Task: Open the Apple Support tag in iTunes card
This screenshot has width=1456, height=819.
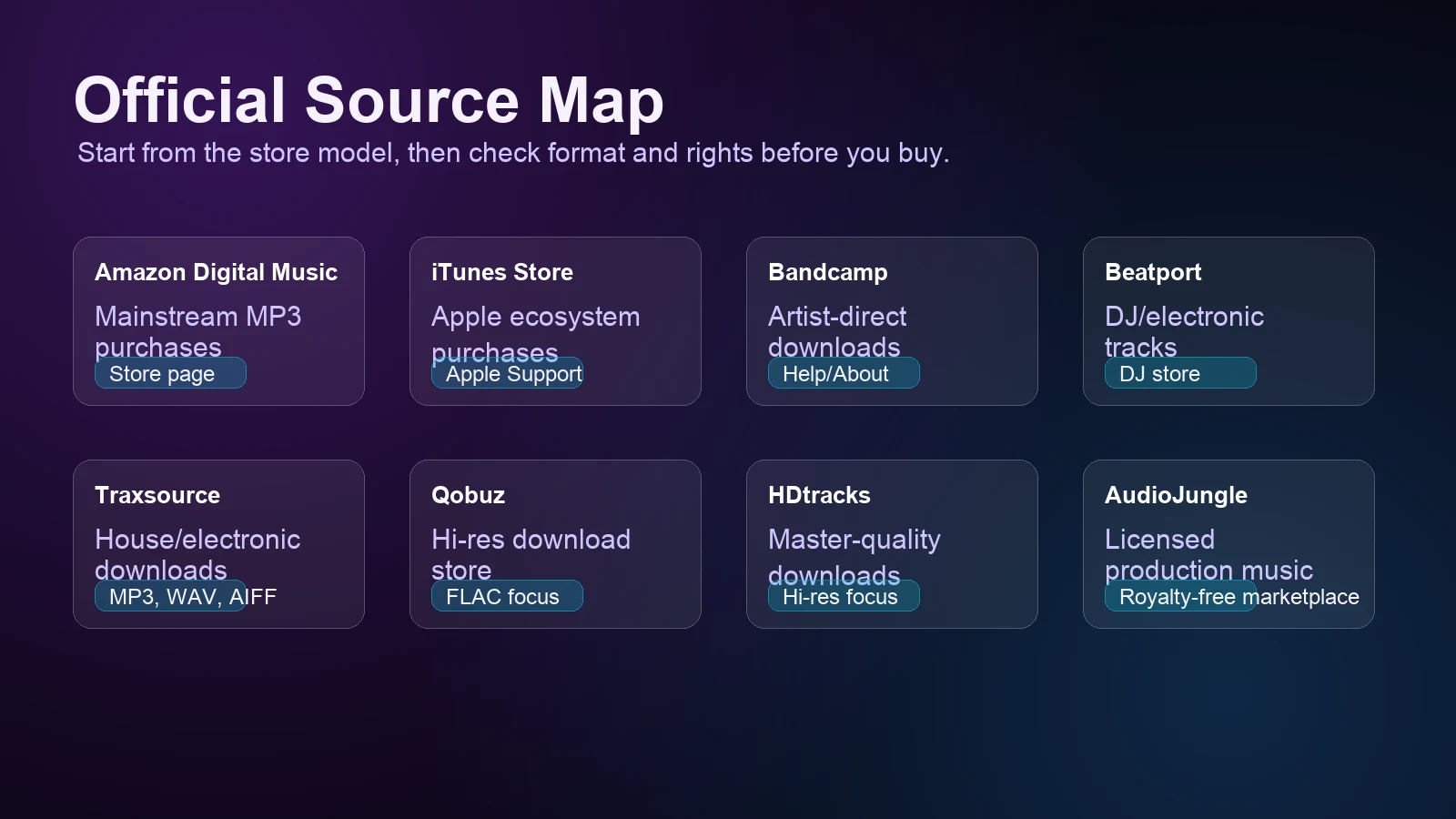Action: [x=508, y=373]
